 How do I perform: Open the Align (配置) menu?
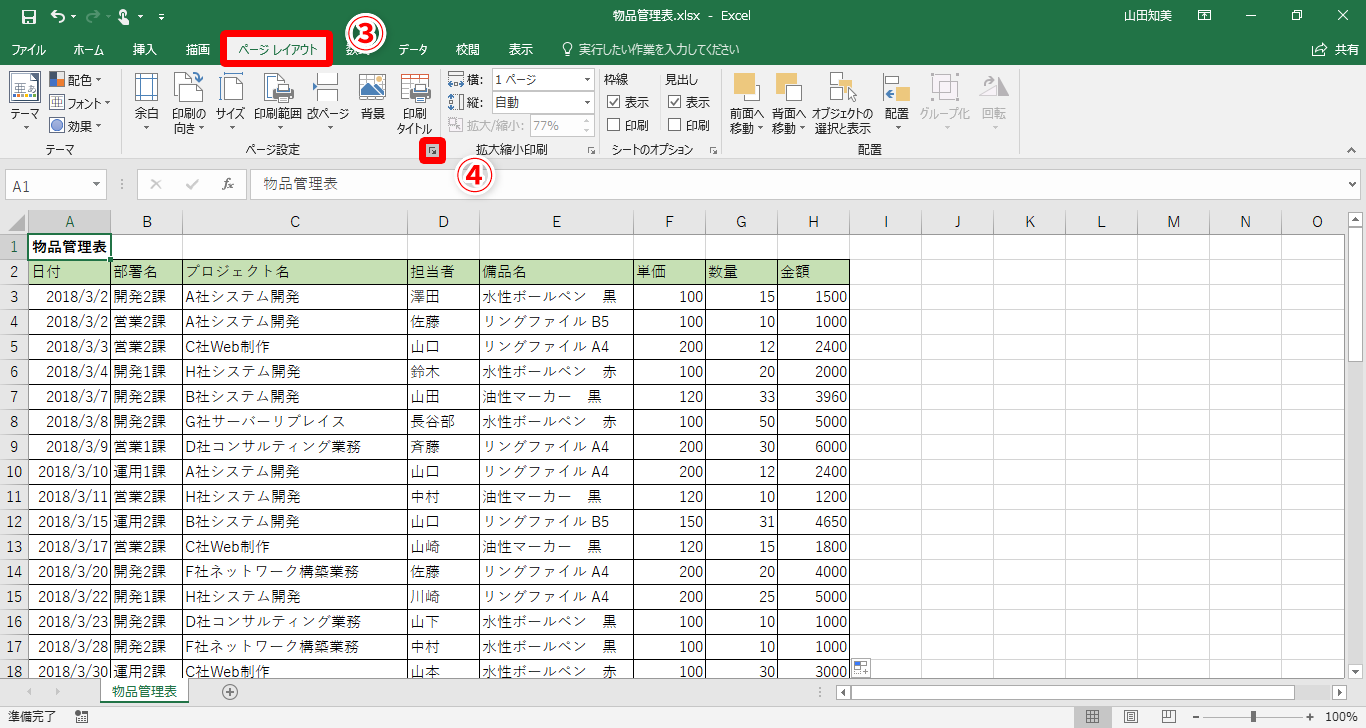[x=897, y=103]
